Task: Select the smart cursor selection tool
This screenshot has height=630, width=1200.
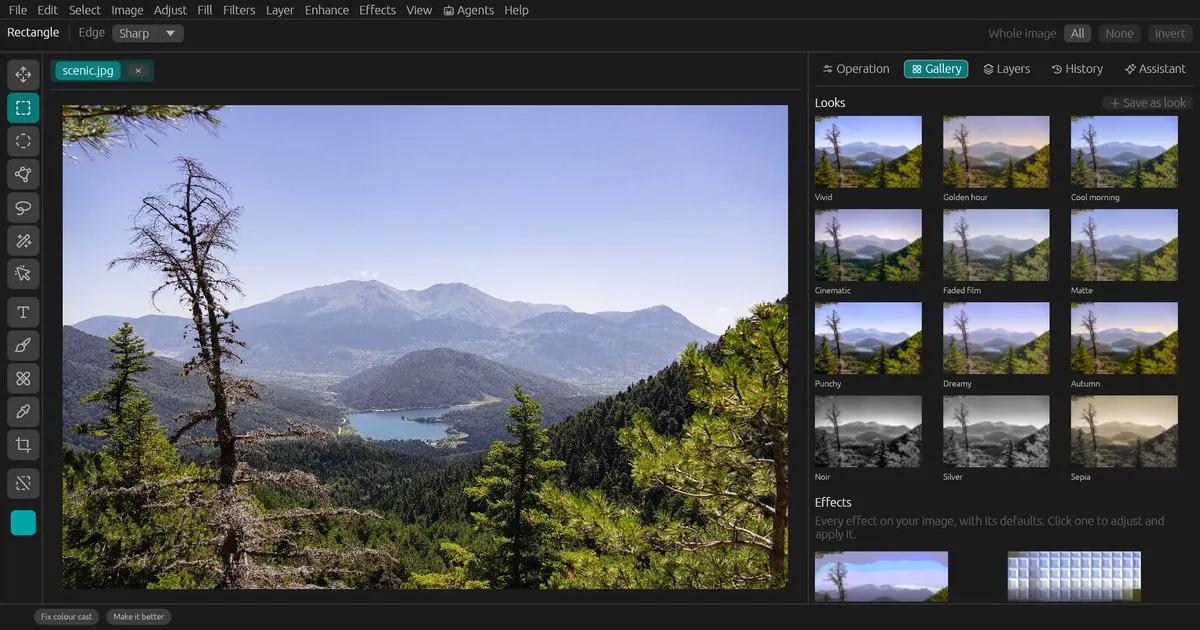Action: tap(23, 273)
